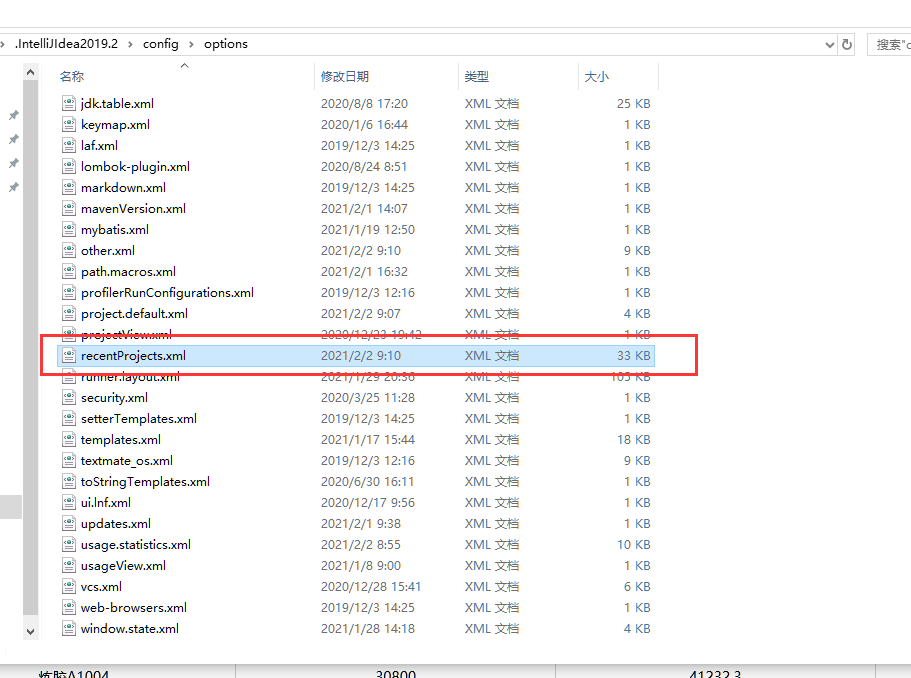911x678 pixels.
Task: Go to the .IntelliJIdea2019.2 breadcrumb folder
Action: tap(66, 44)
